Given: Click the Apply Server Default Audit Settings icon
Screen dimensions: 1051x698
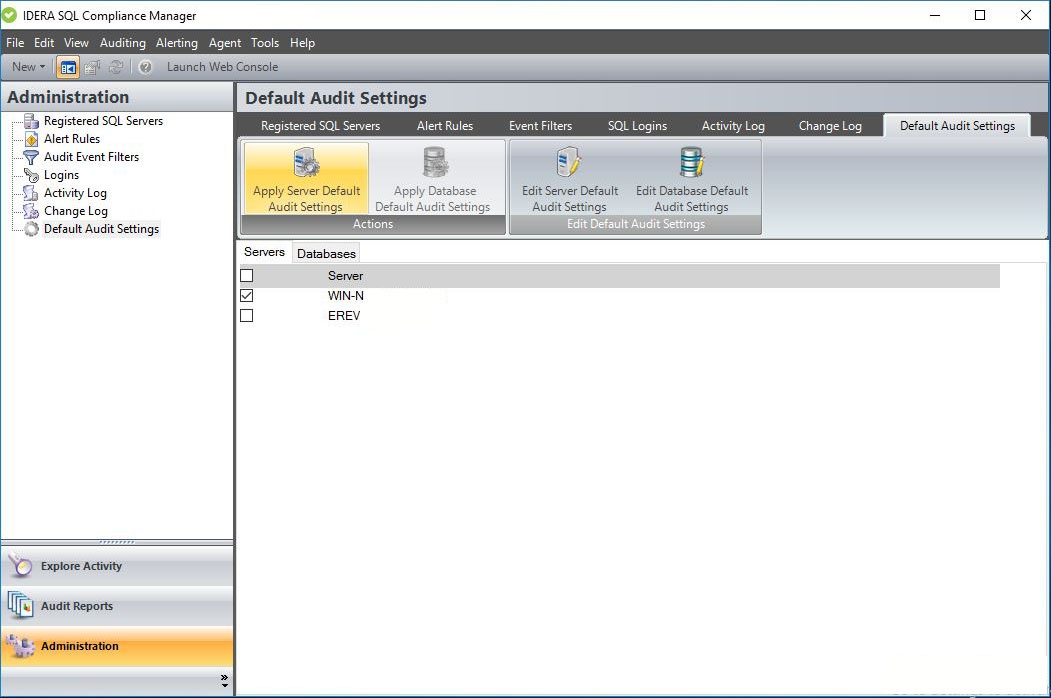Looking at the screenshot, I should tap(306, 162).
